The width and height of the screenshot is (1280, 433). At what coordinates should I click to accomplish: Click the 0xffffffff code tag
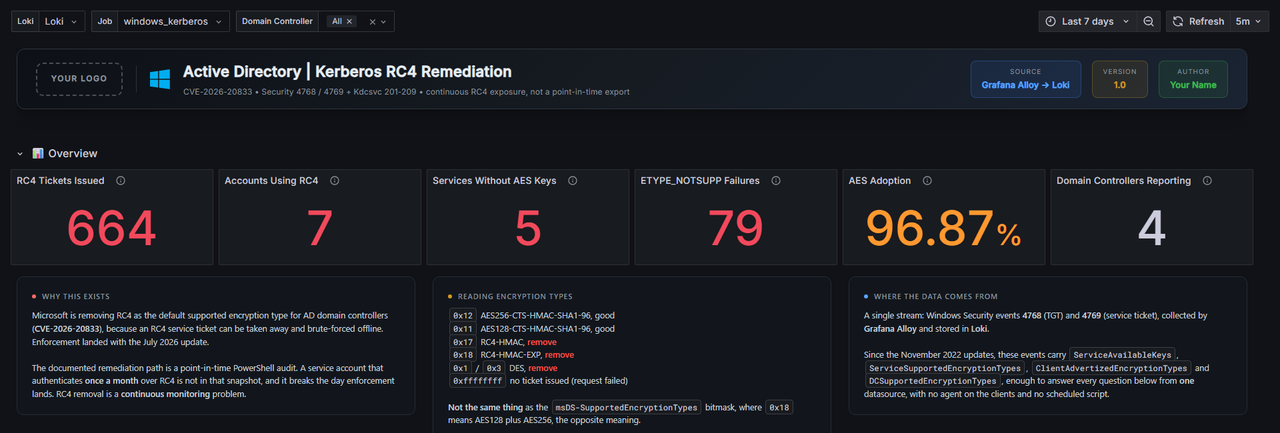pos(477,381)
